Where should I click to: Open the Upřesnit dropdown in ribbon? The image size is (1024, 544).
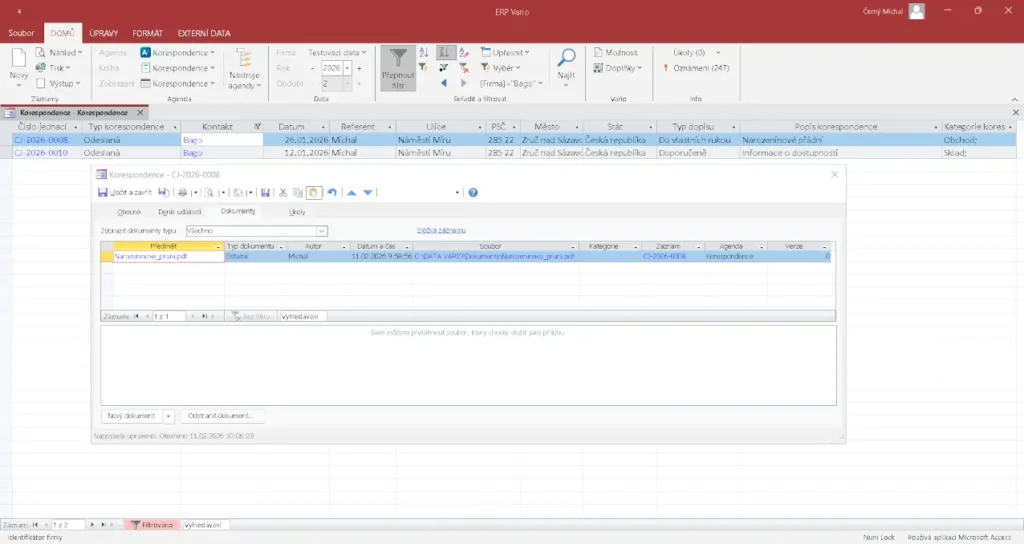point(510,52)
